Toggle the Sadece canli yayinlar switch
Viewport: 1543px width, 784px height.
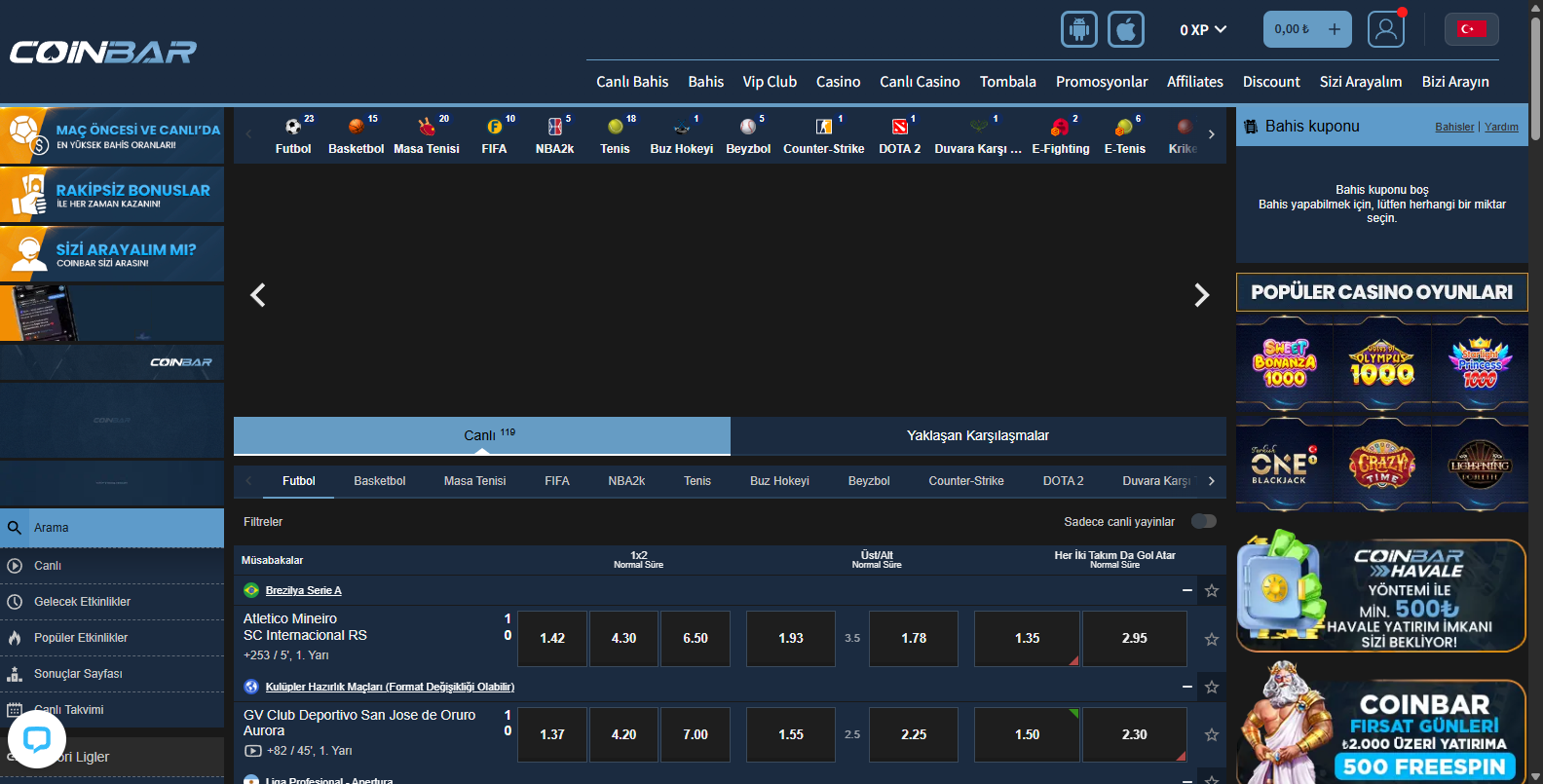pyautogui.click(x=1204, y=521)
